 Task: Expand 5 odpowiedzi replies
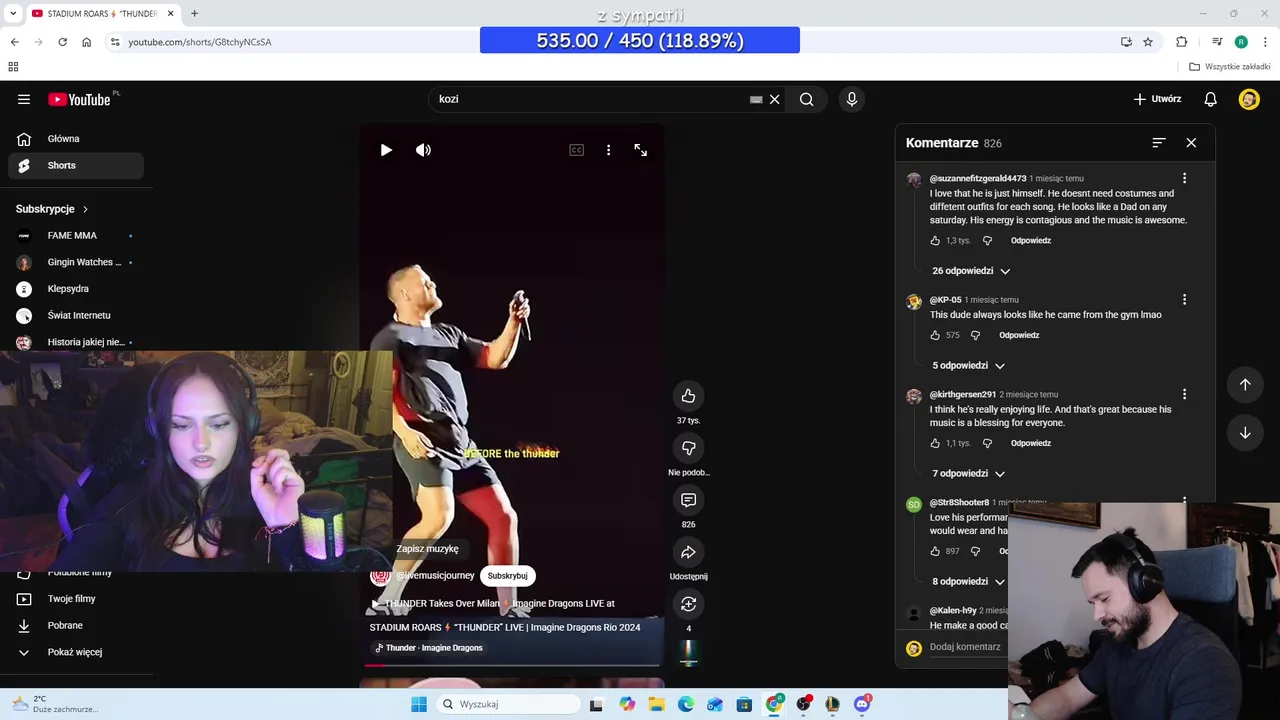(x=968, y=366)
